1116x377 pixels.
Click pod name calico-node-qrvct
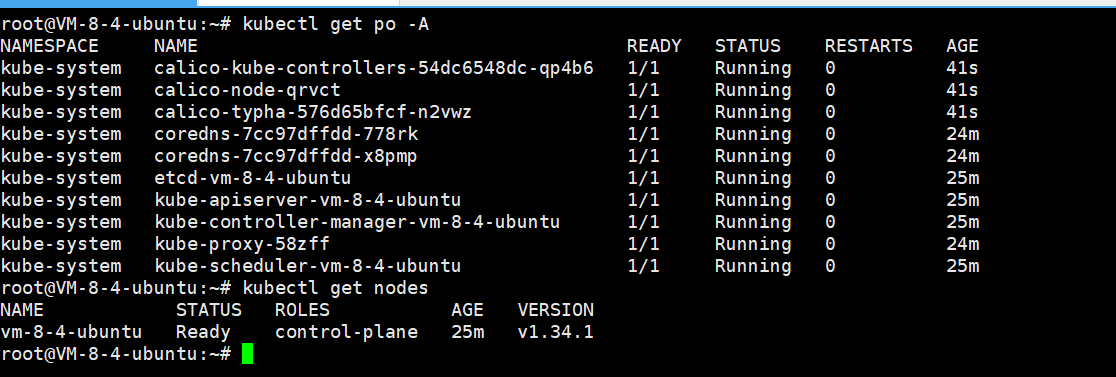click(x=248, y=90)
